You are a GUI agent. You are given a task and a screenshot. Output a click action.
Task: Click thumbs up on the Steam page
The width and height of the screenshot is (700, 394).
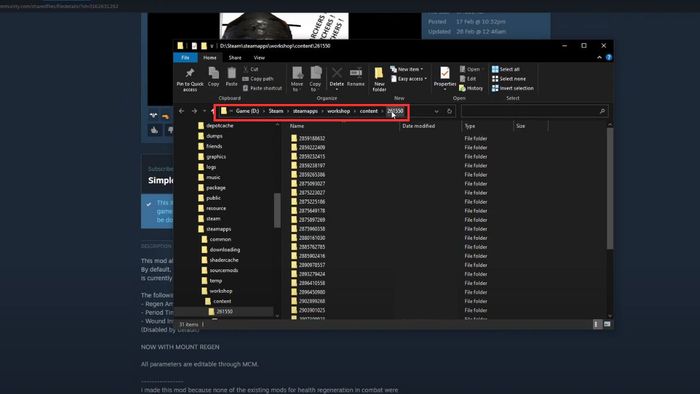(x=154, y=130)
